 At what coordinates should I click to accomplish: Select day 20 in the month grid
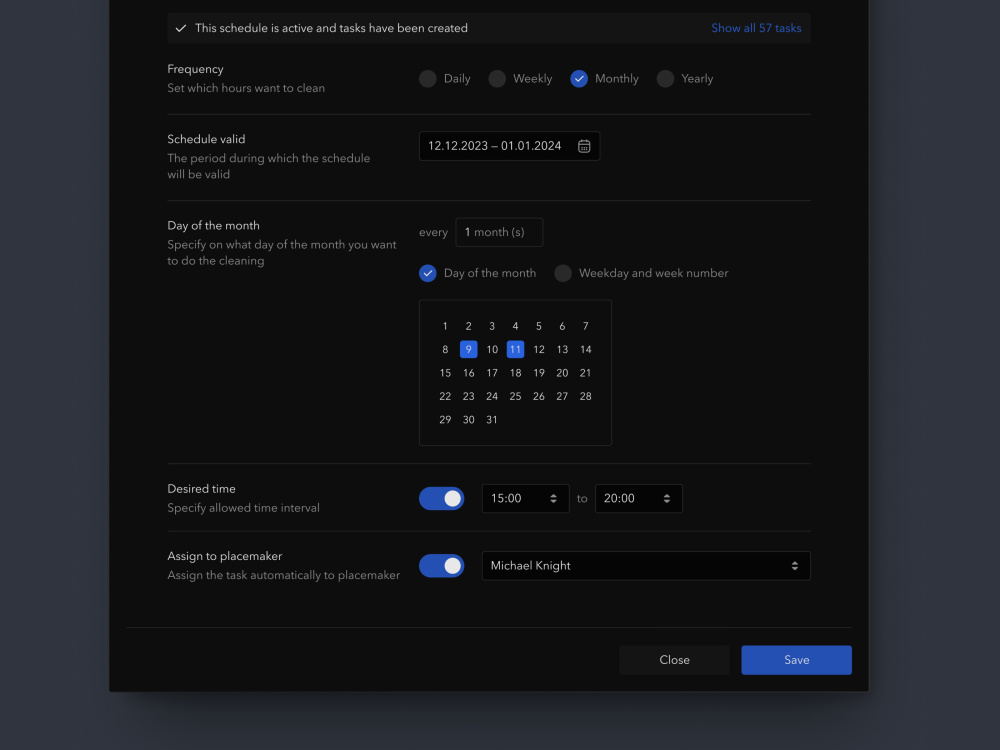pyautogui.click(x=562, y=373)
